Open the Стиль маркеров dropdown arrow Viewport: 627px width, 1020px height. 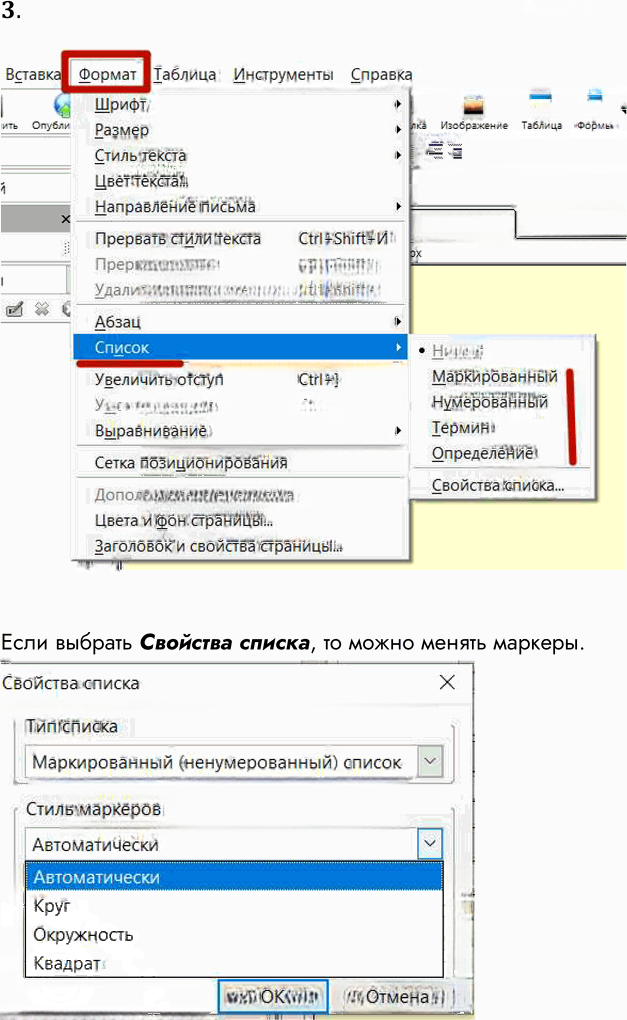click(x=430, y=844)
